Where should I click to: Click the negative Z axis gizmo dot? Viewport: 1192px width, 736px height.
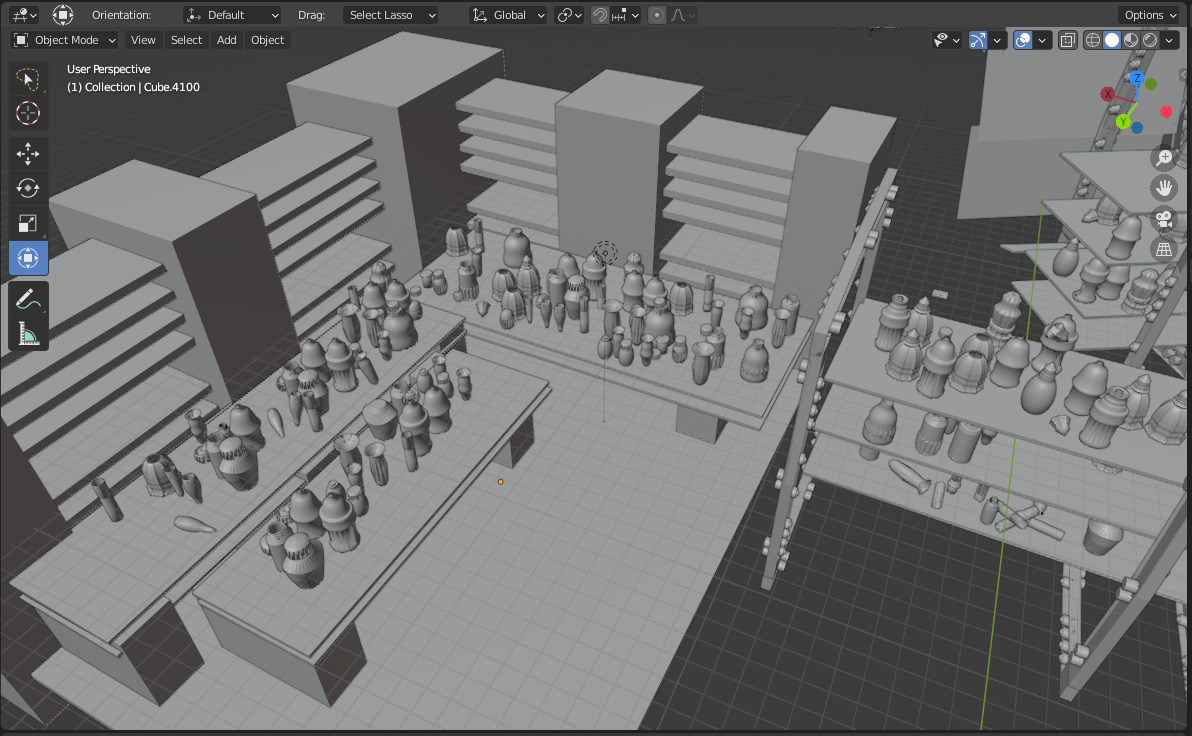(x=1137, y=128)
